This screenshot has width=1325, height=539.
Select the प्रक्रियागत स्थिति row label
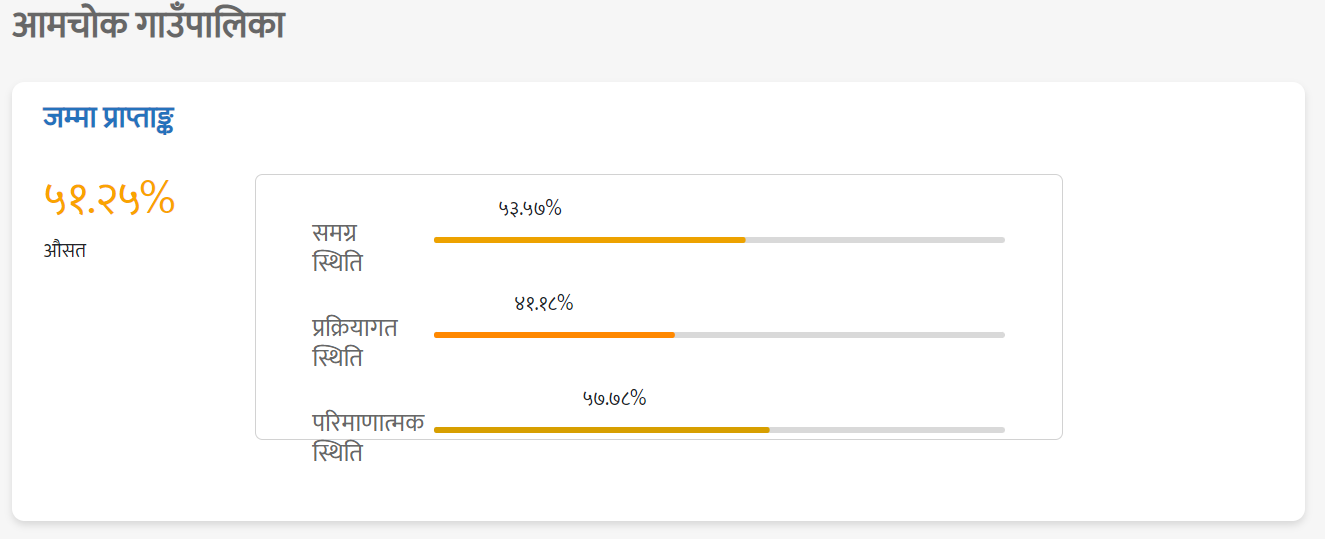[x=354, y=342]
